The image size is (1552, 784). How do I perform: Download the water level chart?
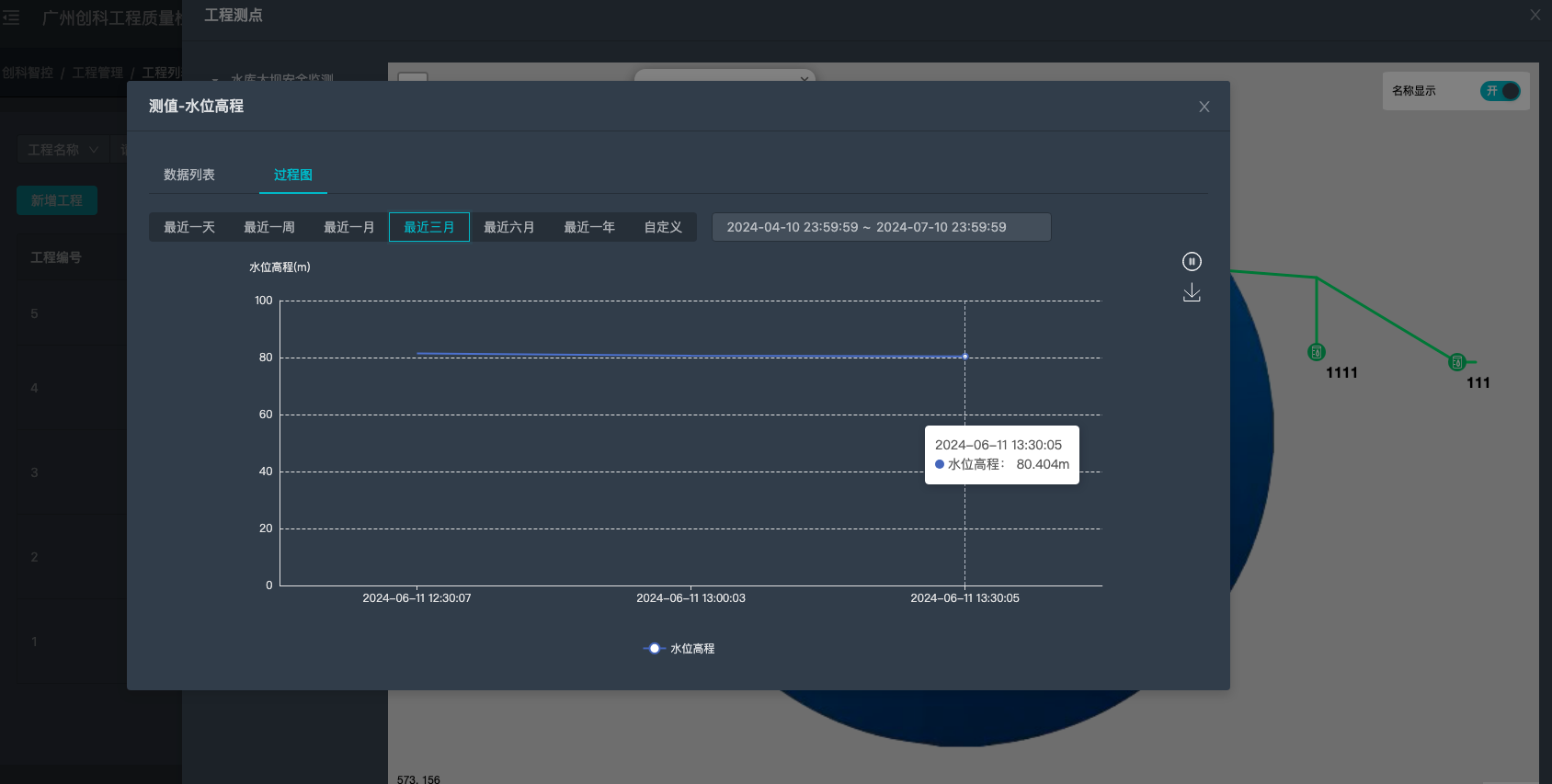pyautogui.click(x=1192, y=293)
